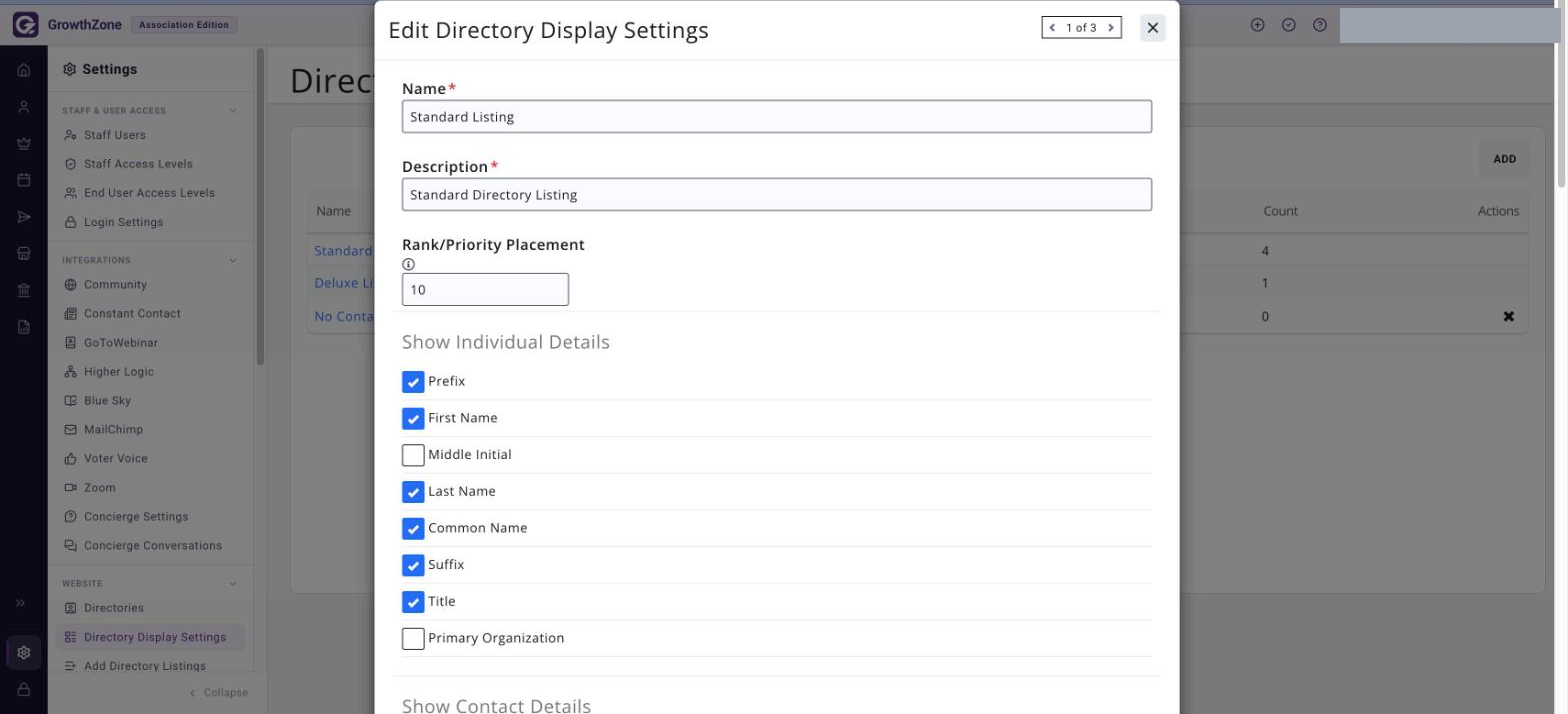This screenshot has height=714, width=1568.
Task: Uncheck the Prefix checkbox
Action: [413, 382]
